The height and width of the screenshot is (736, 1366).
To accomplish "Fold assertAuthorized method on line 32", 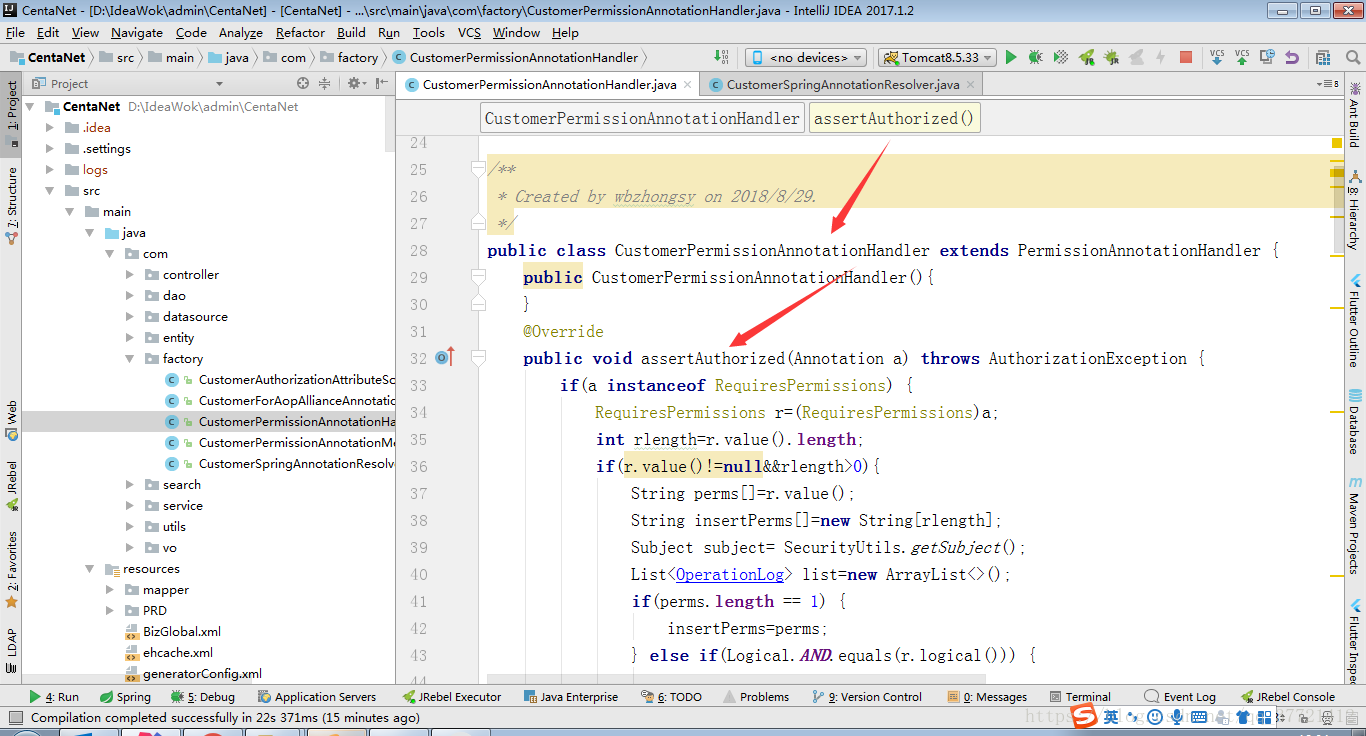I will [478, 357].
